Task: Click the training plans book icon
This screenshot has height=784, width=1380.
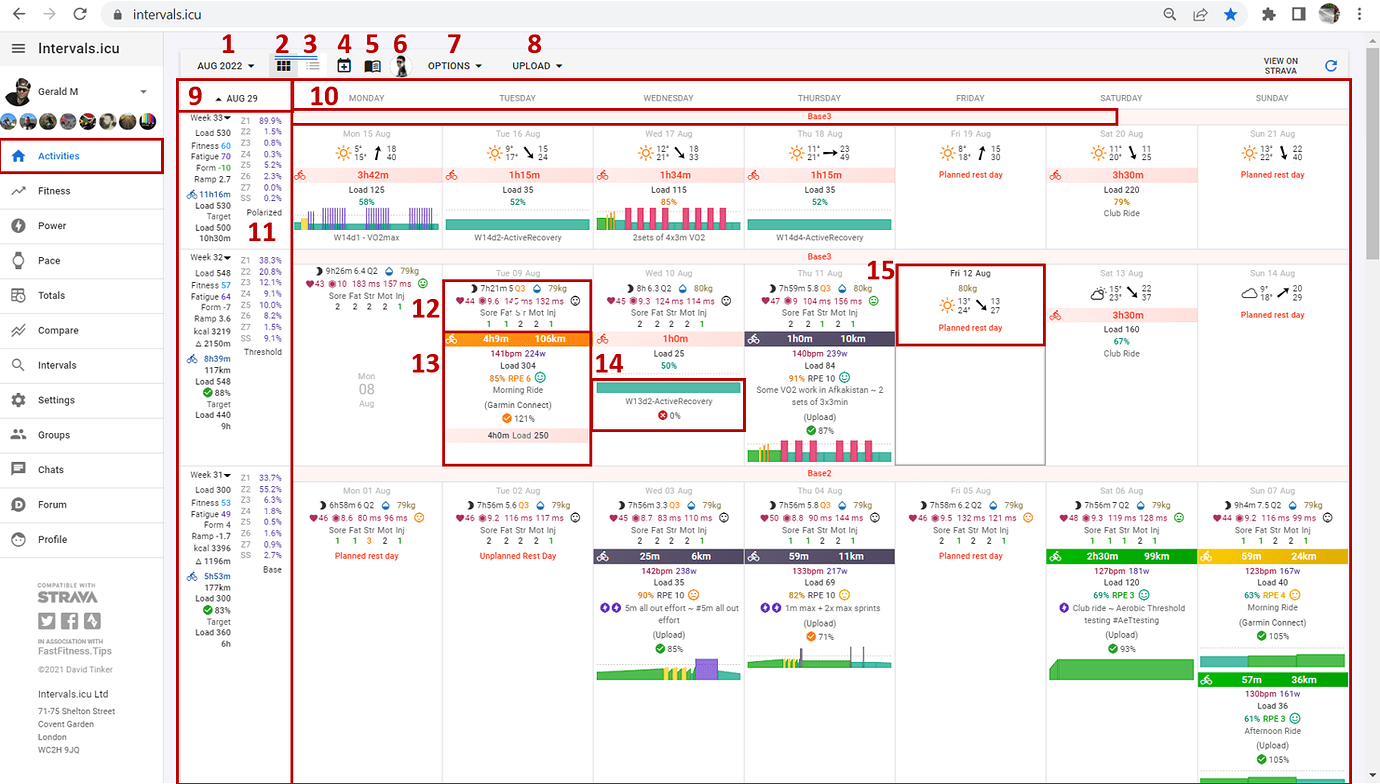Action: click(x=371, y=64)
